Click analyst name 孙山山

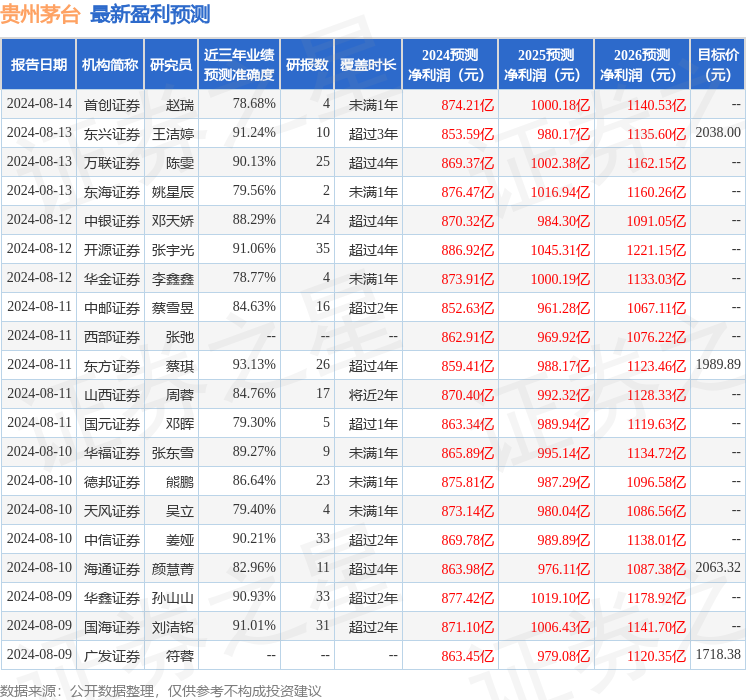tap(173, 599)
